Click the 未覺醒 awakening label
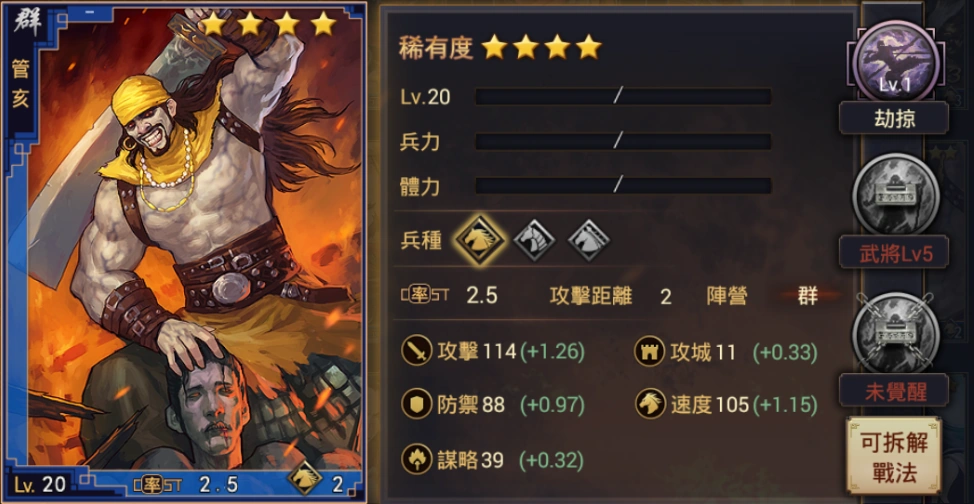The height and width of the screenshot is (504, 974). (x=895, y=390)
